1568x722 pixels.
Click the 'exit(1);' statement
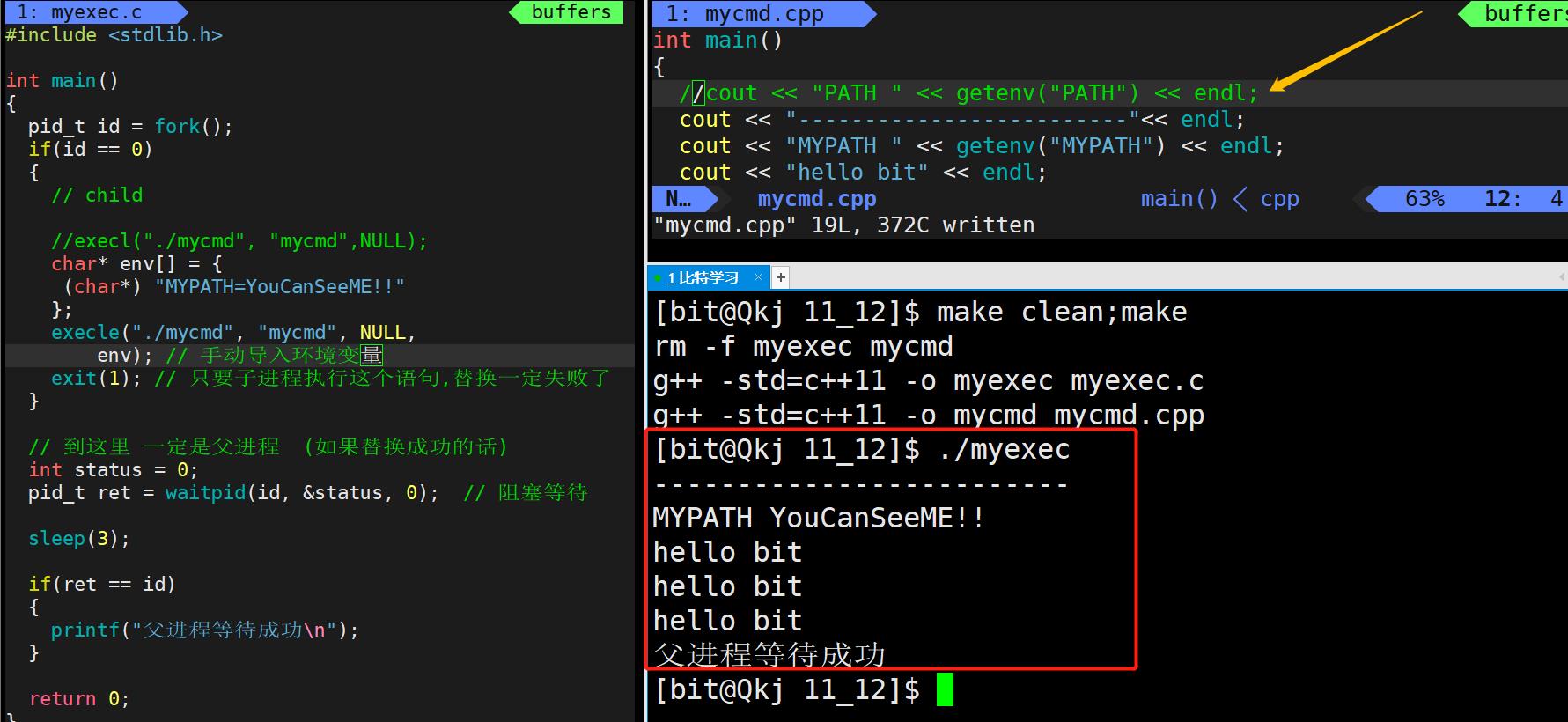[x=96, y=379]
